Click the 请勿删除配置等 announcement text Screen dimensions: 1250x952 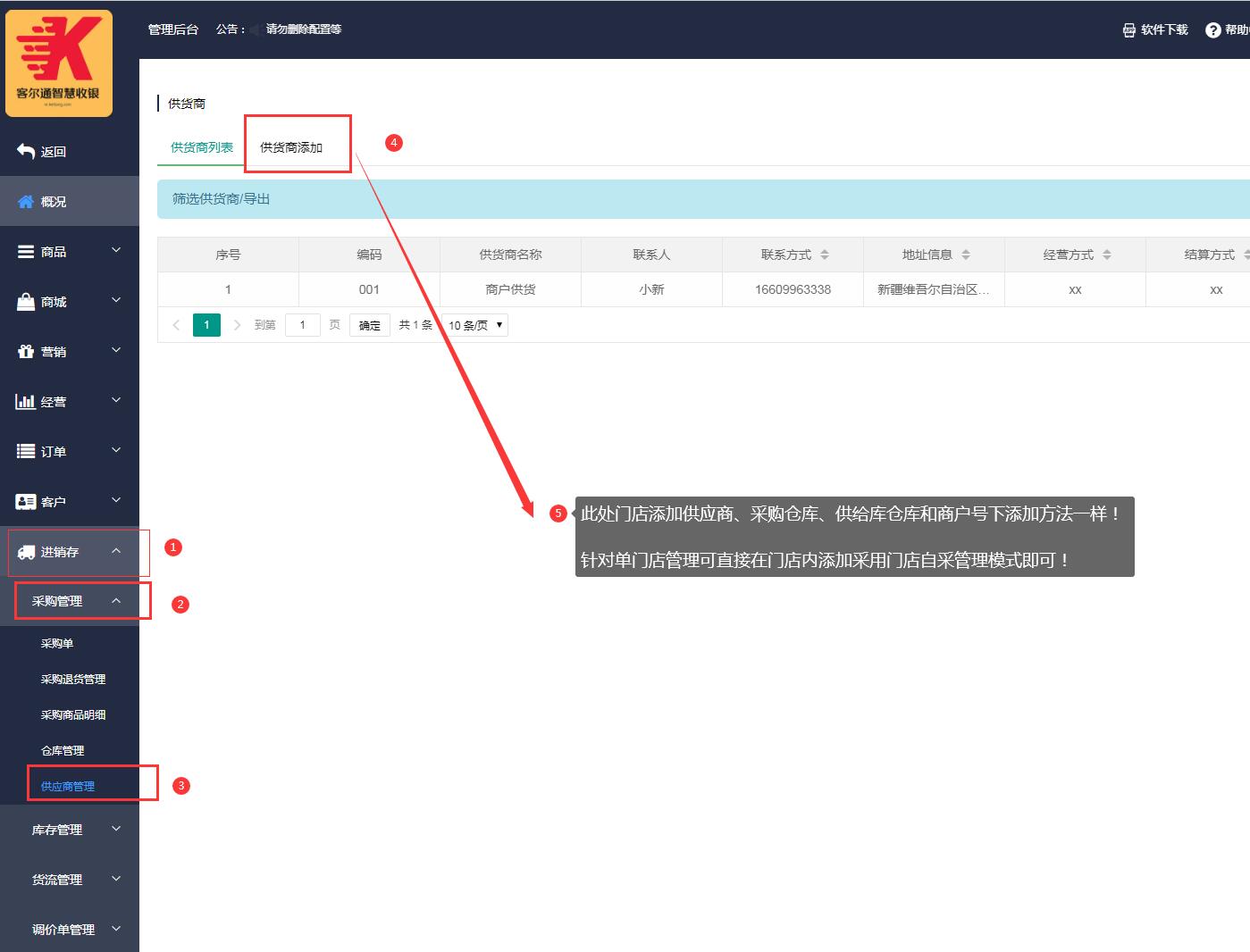pyautogui.click(x=304, y=29)
